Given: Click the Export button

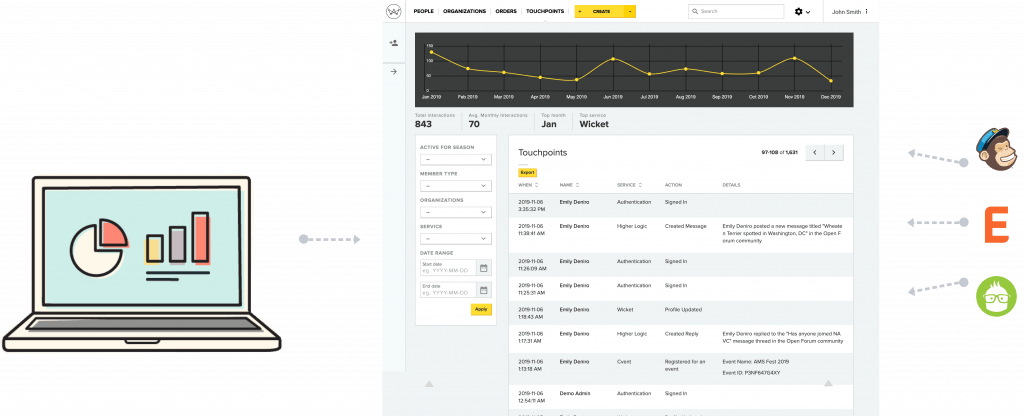Looking at the screenshot, I should point(527,172).
